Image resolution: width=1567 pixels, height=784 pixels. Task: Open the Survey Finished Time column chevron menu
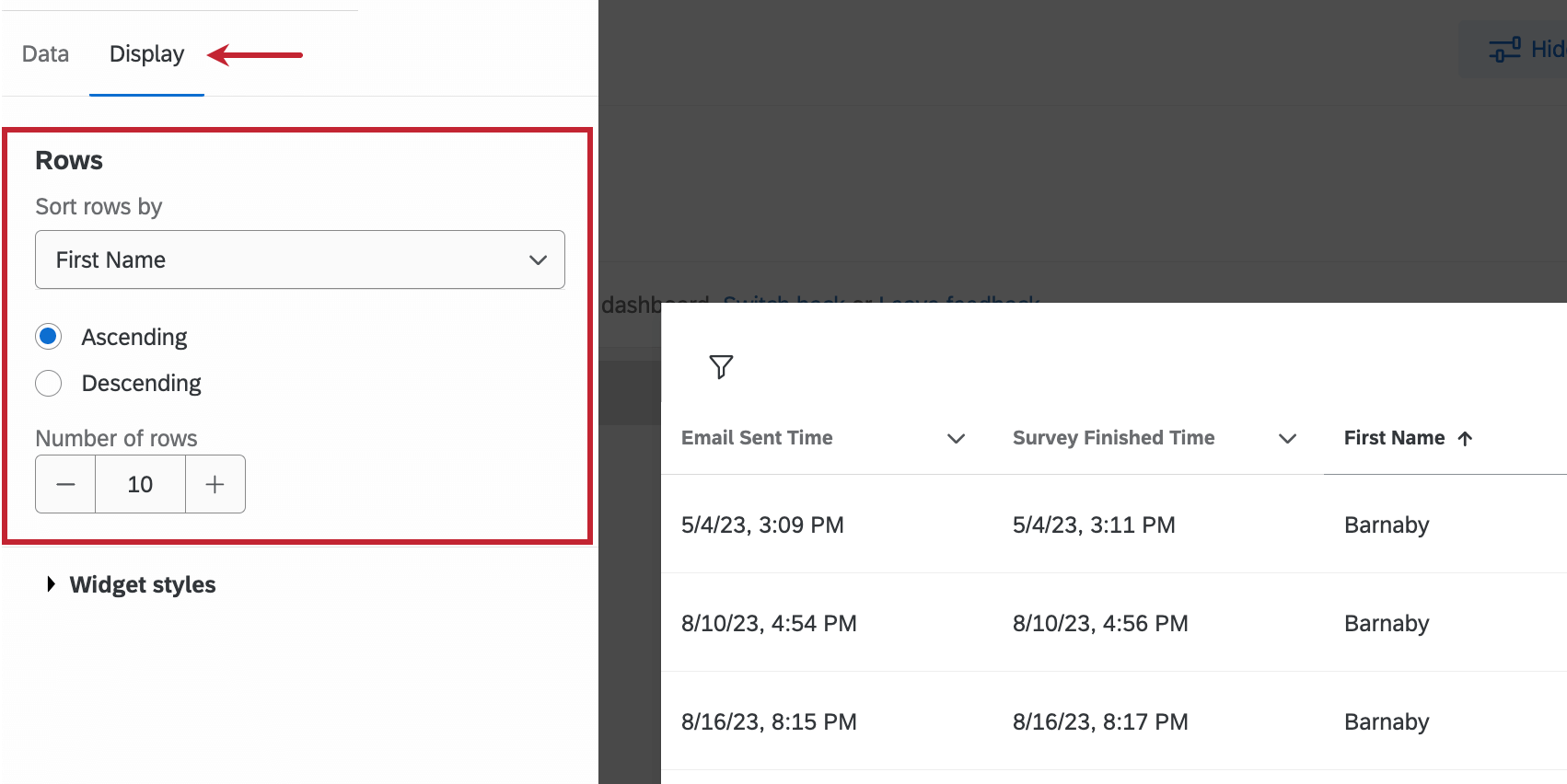(1287, 438)
